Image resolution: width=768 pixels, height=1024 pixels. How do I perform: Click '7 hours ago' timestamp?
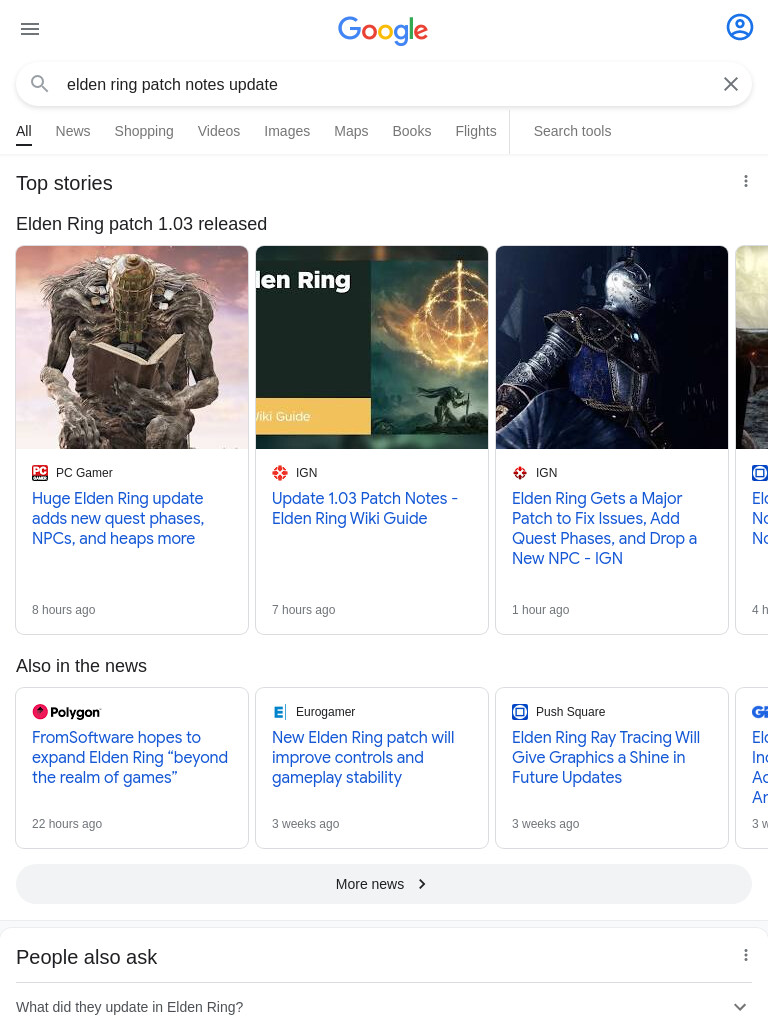[x=304, y=609]
